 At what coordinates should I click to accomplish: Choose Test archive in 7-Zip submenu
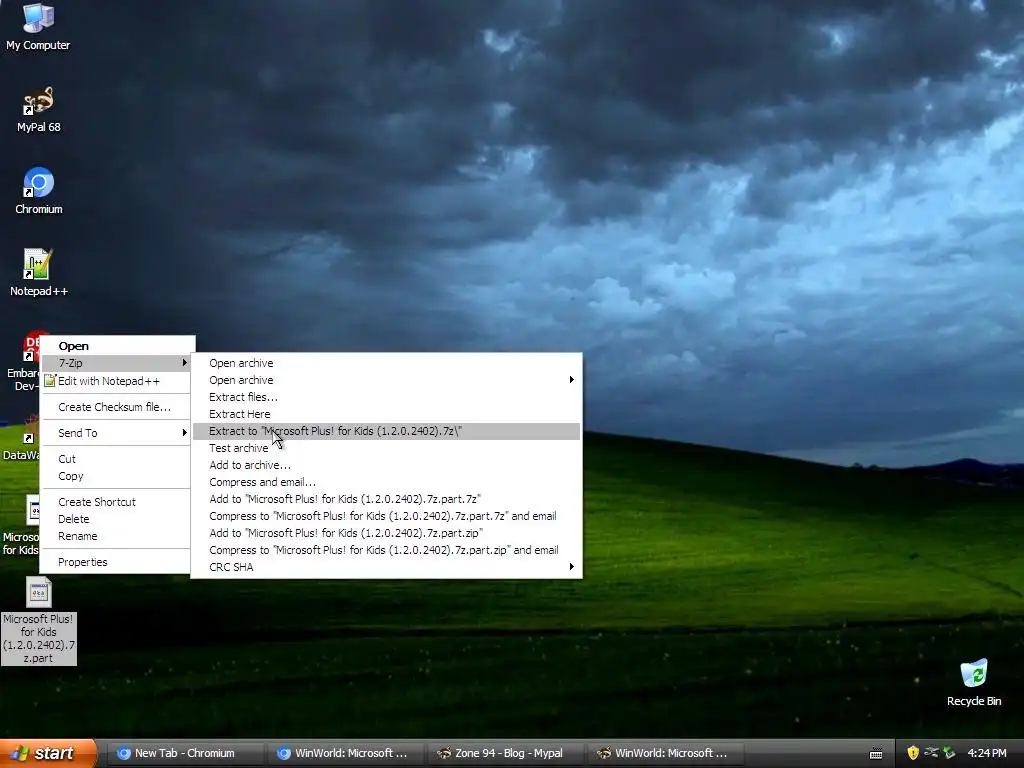(x=387, y=448)
